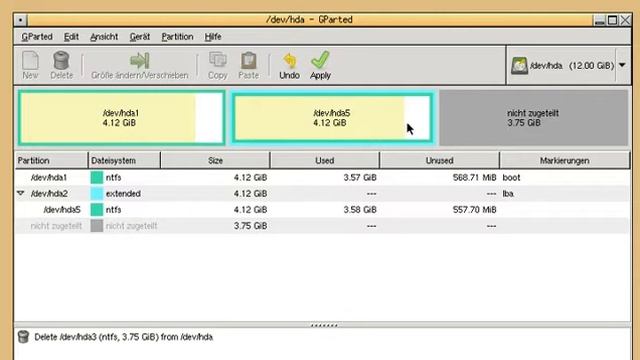Viewport: 640px width, 360px height.
Task: Click the hard disk icon for /dev/hda
Action: [519, 65]
